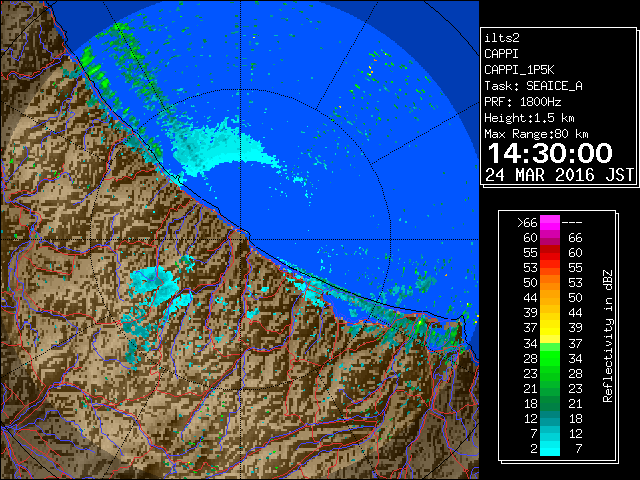
Task: Click the yellow 37–39 dBZ legend swatch
Action: click(550, 328)
